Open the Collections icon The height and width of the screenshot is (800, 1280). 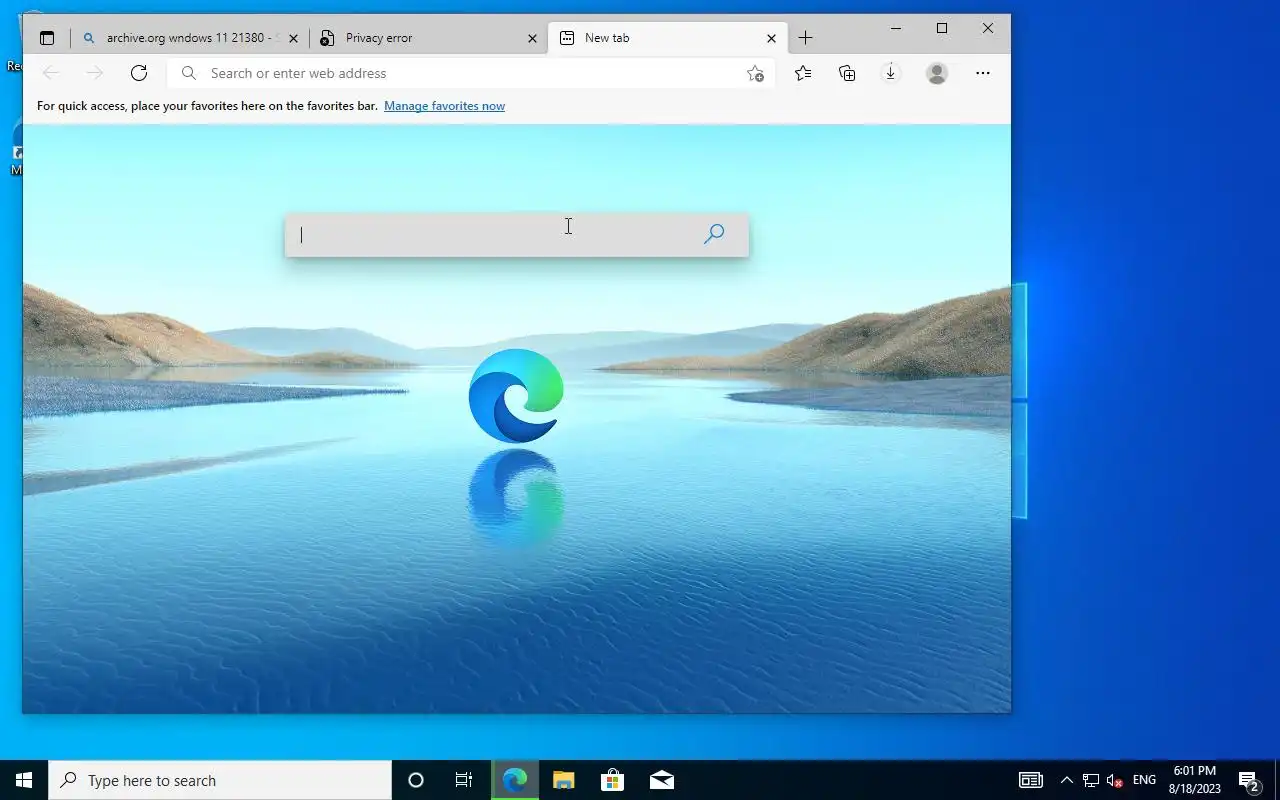tap(847, 73)
